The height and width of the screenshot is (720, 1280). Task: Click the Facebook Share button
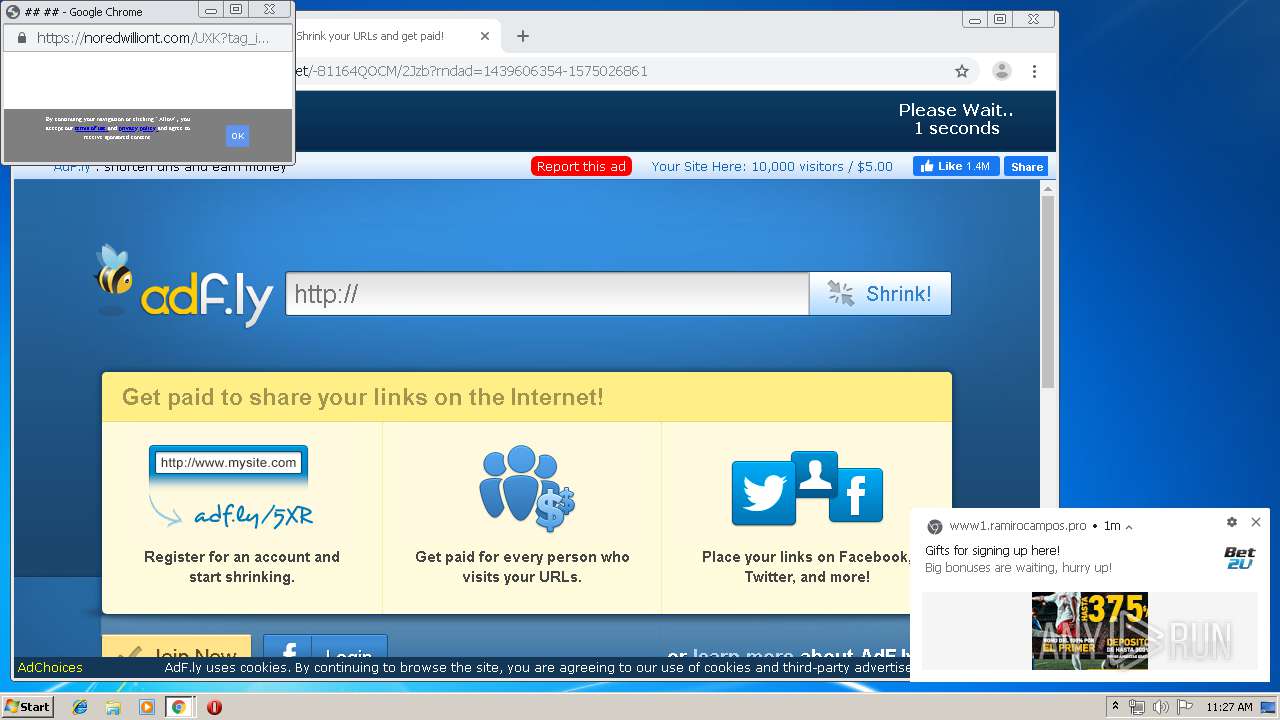pyautogui.click(x=1026, y=167)
